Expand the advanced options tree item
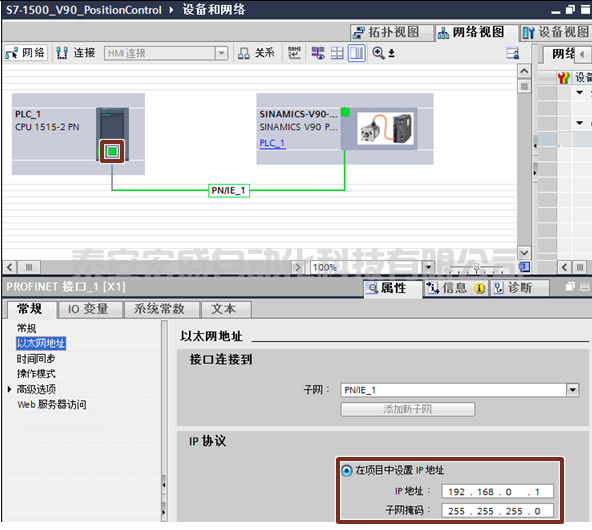592x530 pixels. (x=9, y=389)
